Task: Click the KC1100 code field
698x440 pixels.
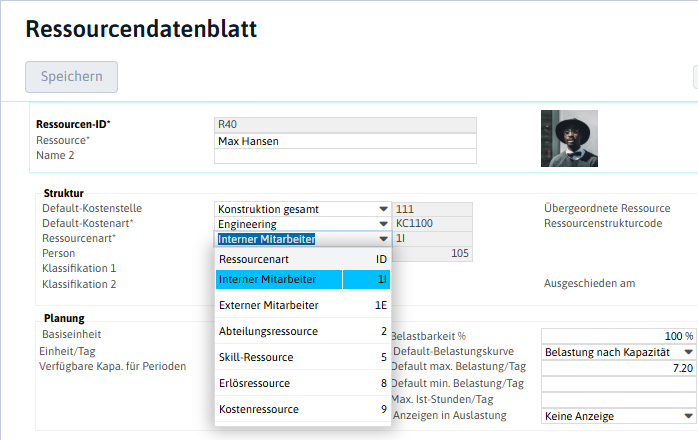Action: point(432,224)
